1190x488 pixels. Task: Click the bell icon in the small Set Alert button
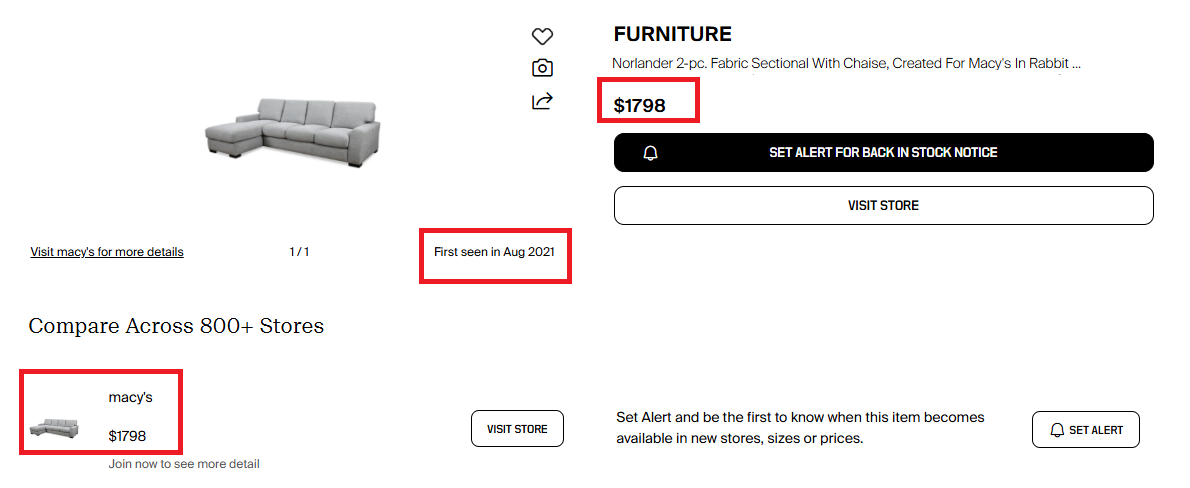1057,430
